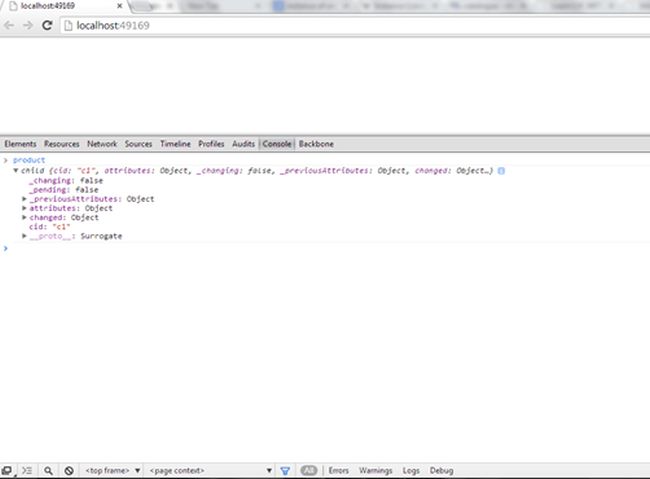This screenshot has width=650, height=479.
Task: Clear the console log
Action: (x=69, y=471)
